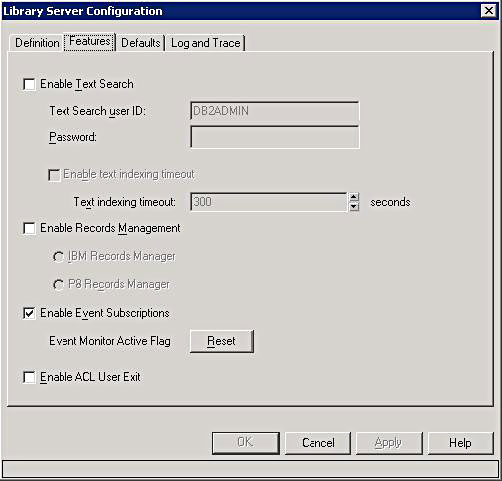Switch to the Definition tab
502x481 pixels.
pos(37,43)
